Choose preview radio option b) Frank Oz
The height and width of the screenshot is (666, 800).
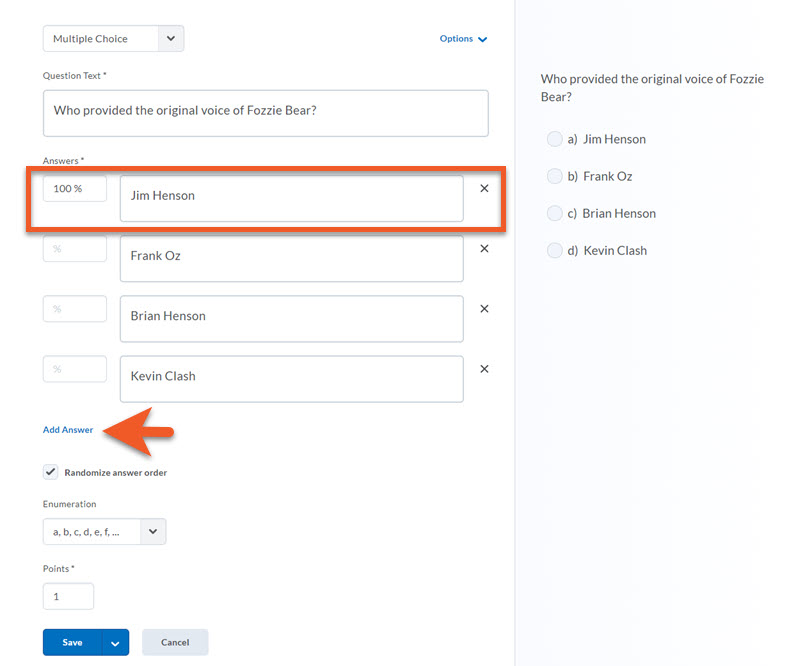tap(554, 176)
